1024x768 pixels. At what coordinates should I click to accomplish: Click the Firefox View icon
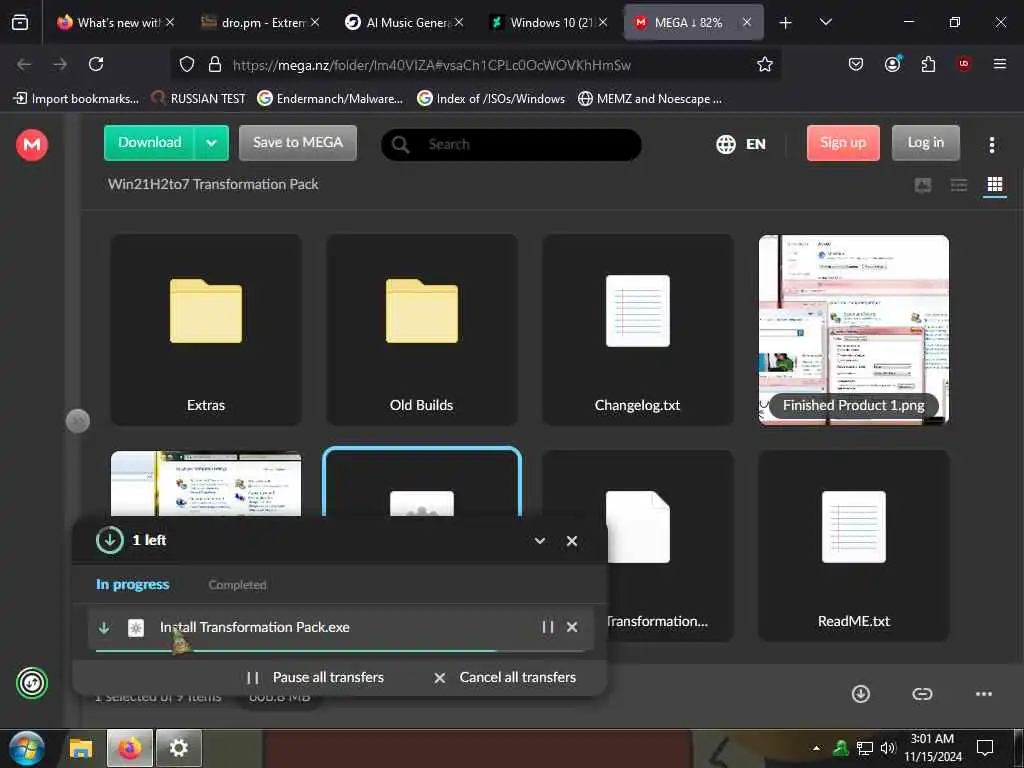tap(20, 23)
